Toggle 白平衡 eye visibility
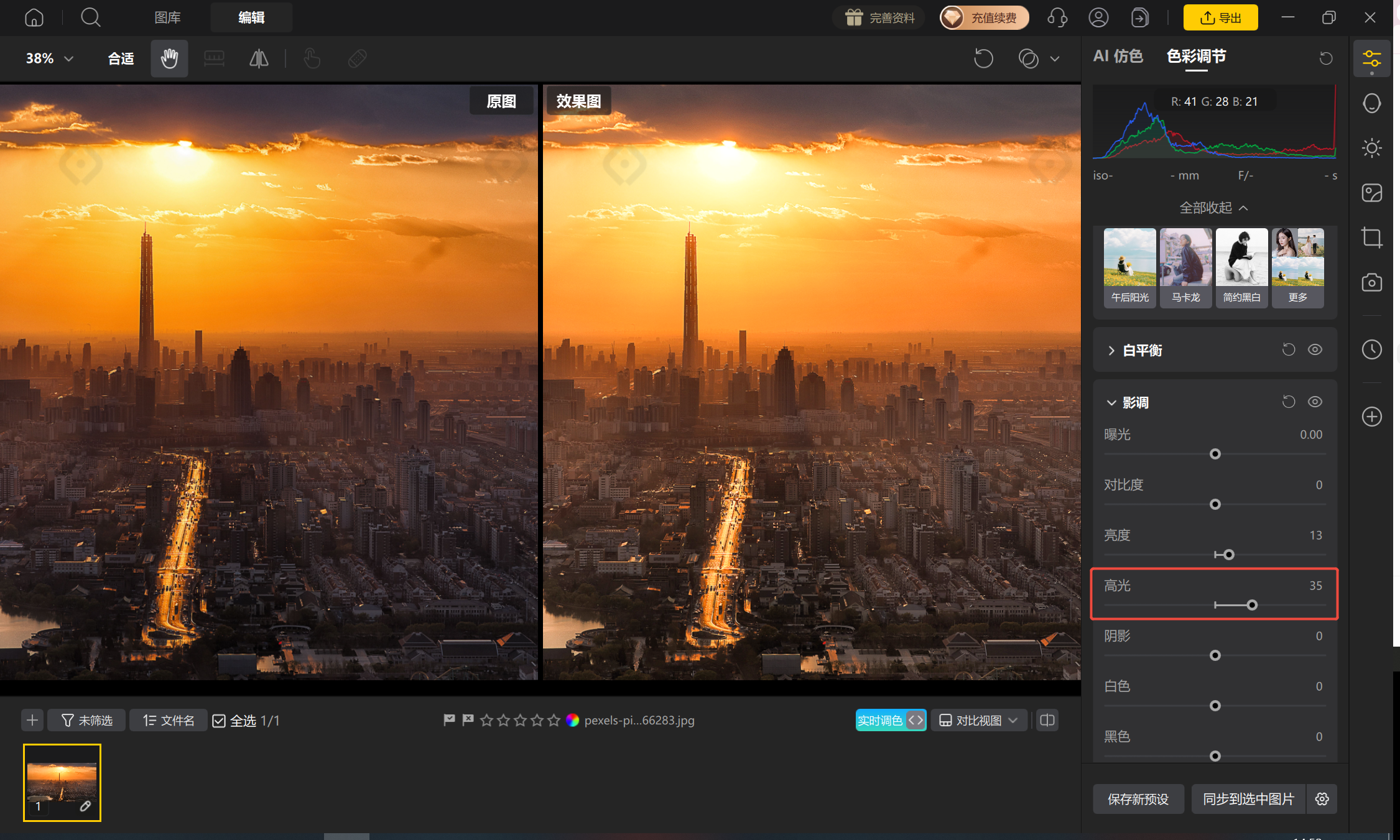 pyautogui.click(x=1315, y=350)
